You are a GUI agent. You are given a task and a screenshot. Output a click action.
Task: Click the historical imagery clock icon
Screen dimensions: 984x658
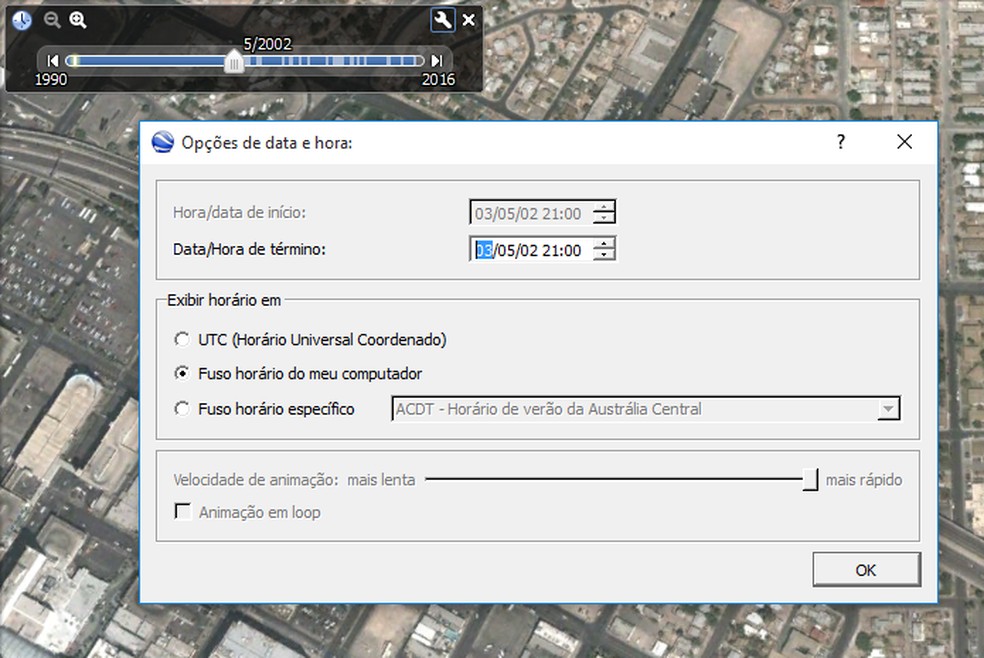click(x=21, y=20)
